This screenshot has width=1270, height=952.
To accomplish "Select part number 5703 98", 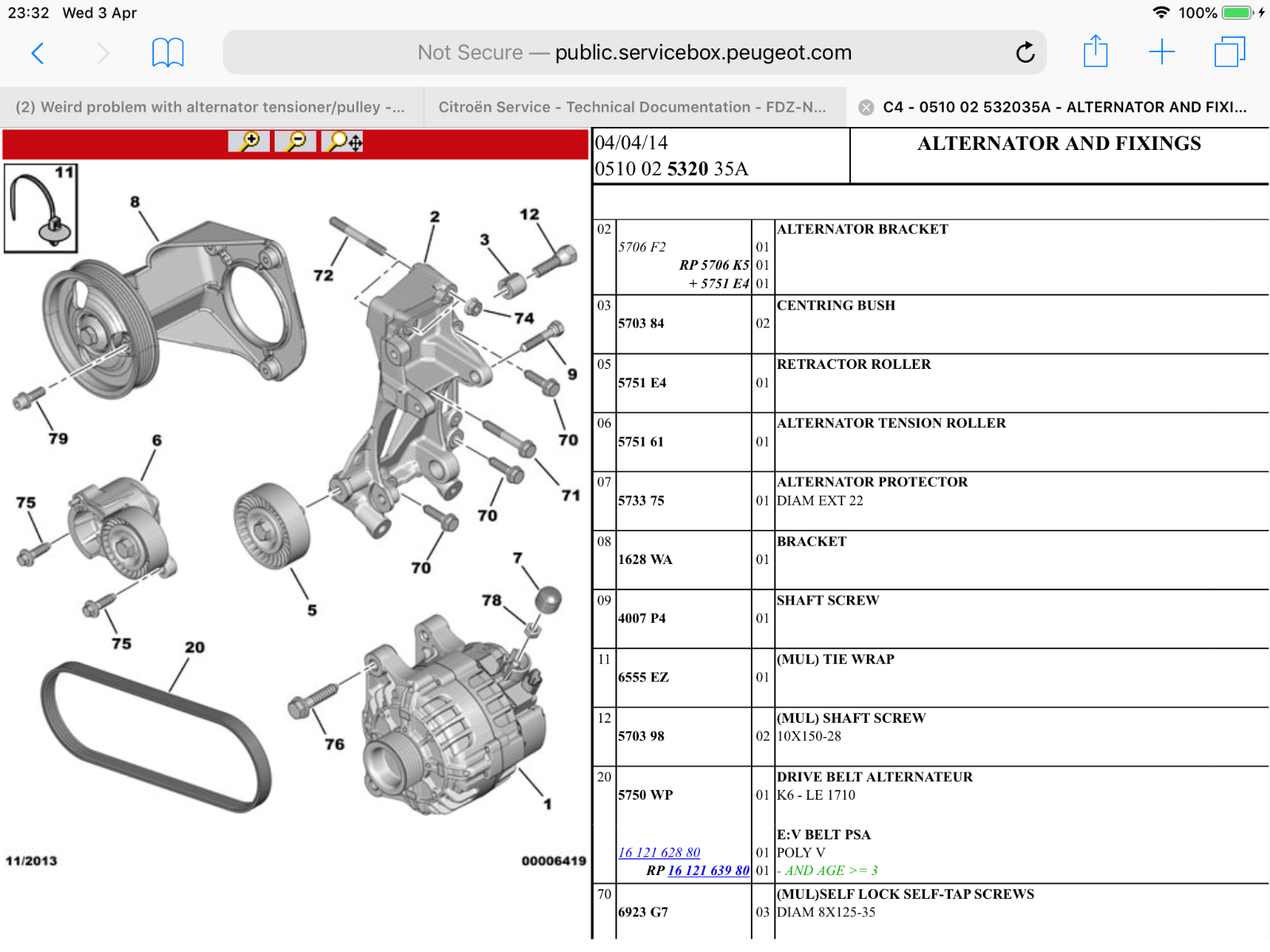I will [641, 736].
